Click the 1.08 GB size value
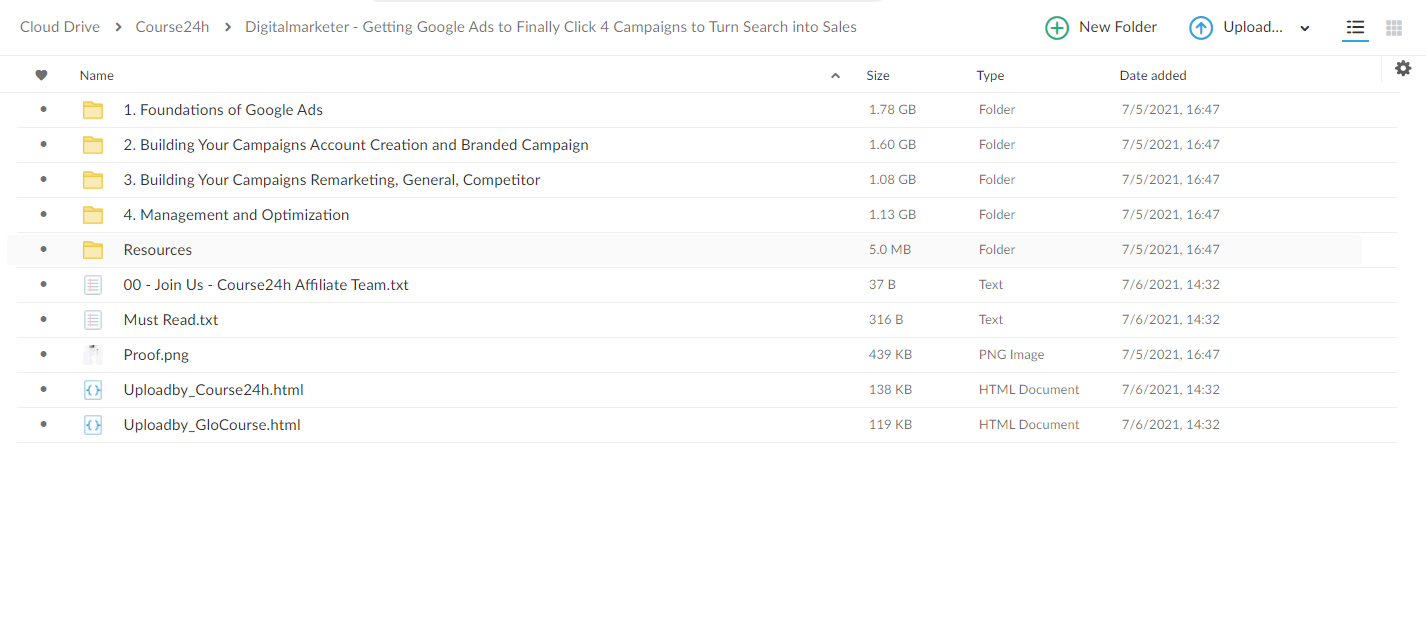Image resolution: width=1426 pixels, height=630 pixels. 892,180
